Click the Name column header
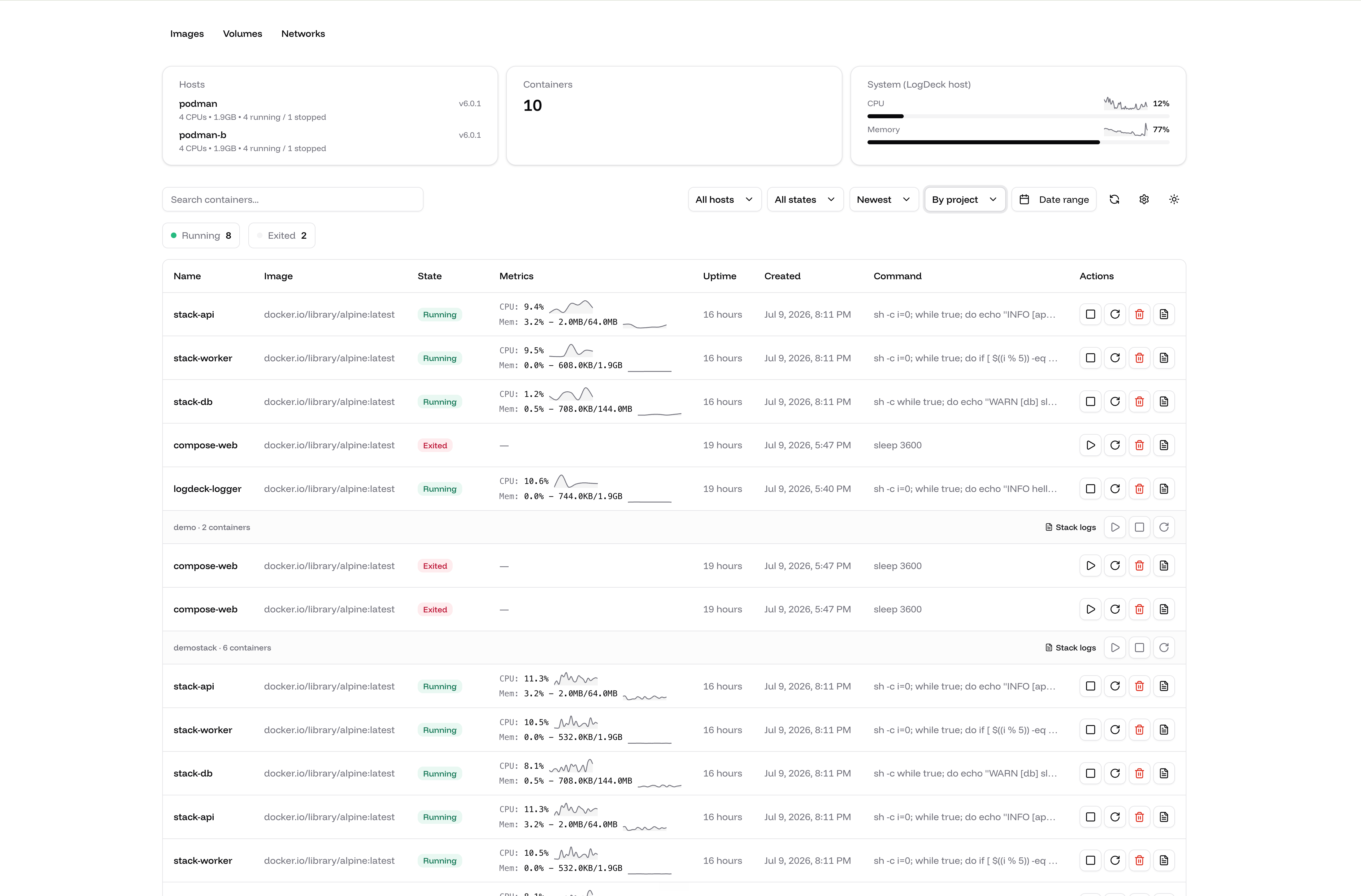 coord(187,276)
